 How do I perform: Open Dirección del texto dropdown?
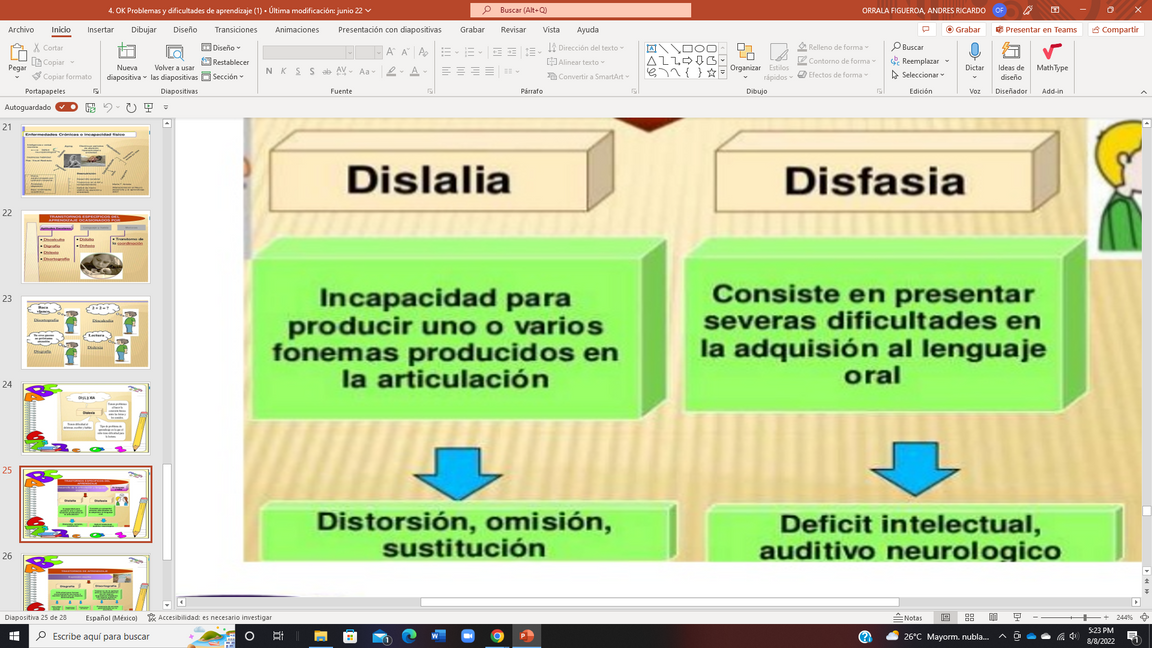586,48
